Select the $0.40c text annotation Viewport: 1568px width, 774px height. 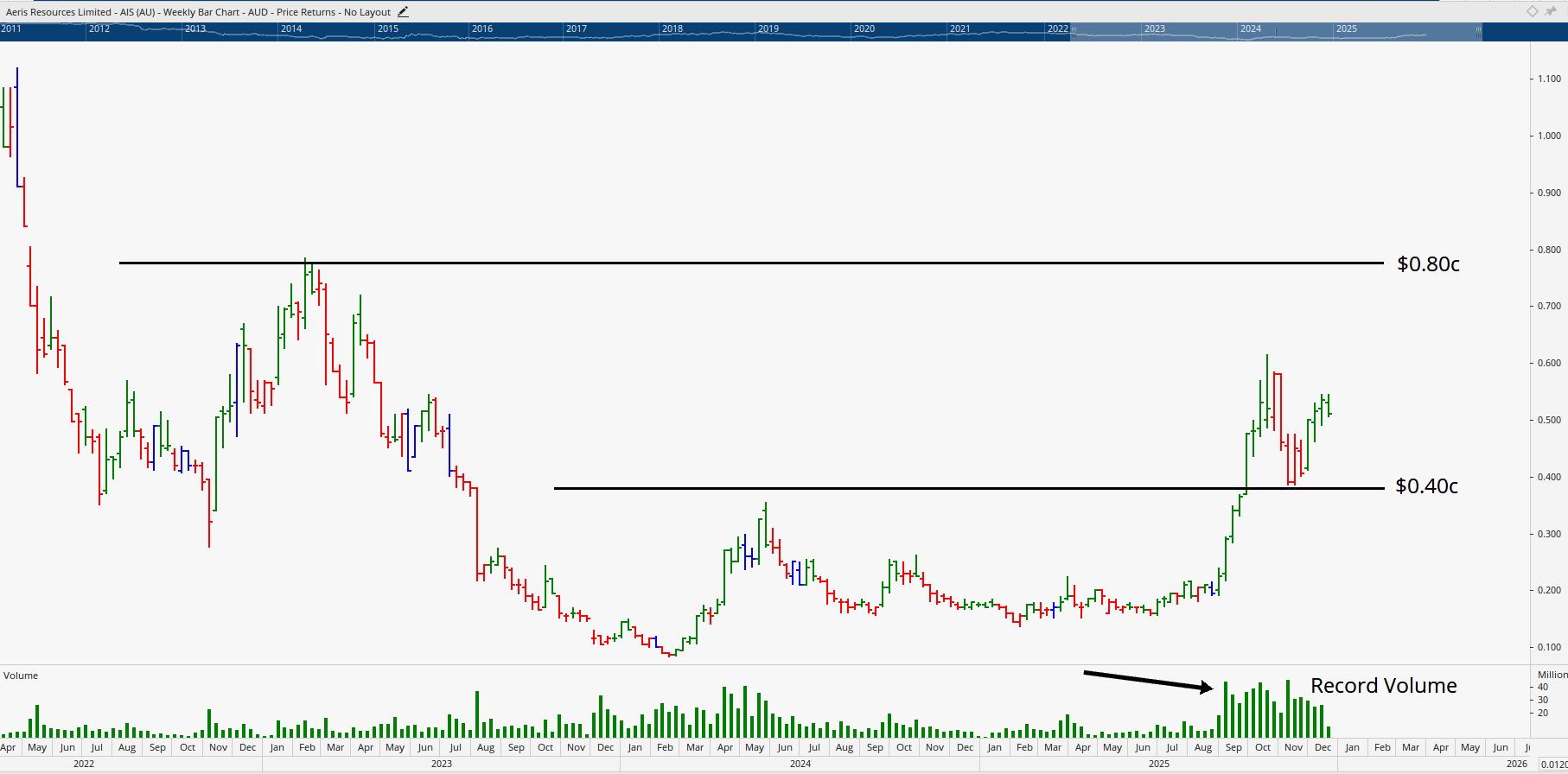click(x=1427, y=486)
